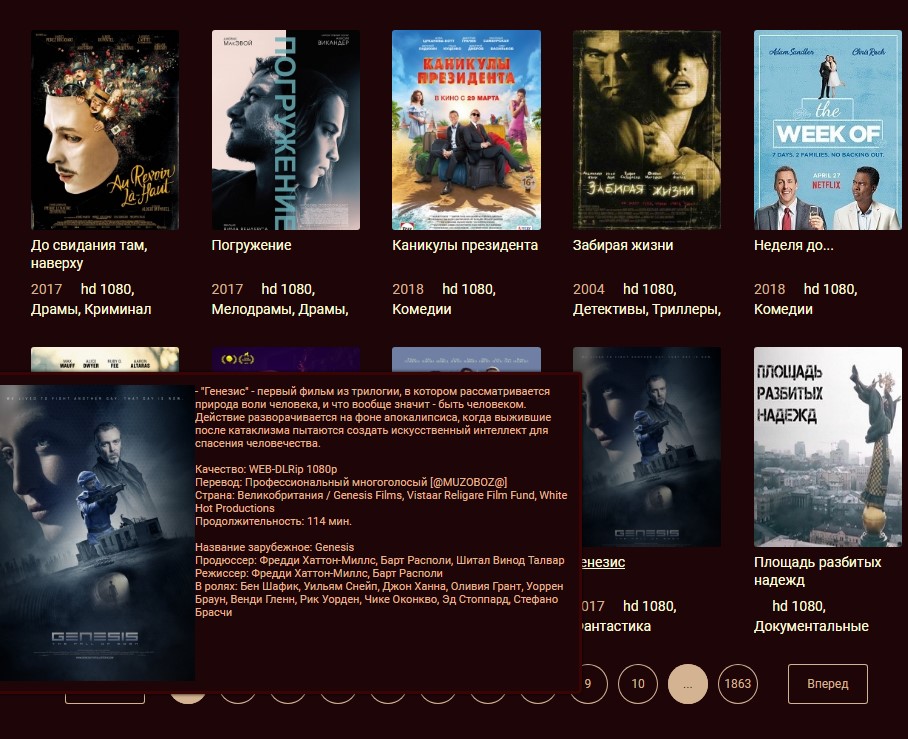Viewport: 908px width, 739px height.
Task: Go to page 9
Action: tap(594, 683)
